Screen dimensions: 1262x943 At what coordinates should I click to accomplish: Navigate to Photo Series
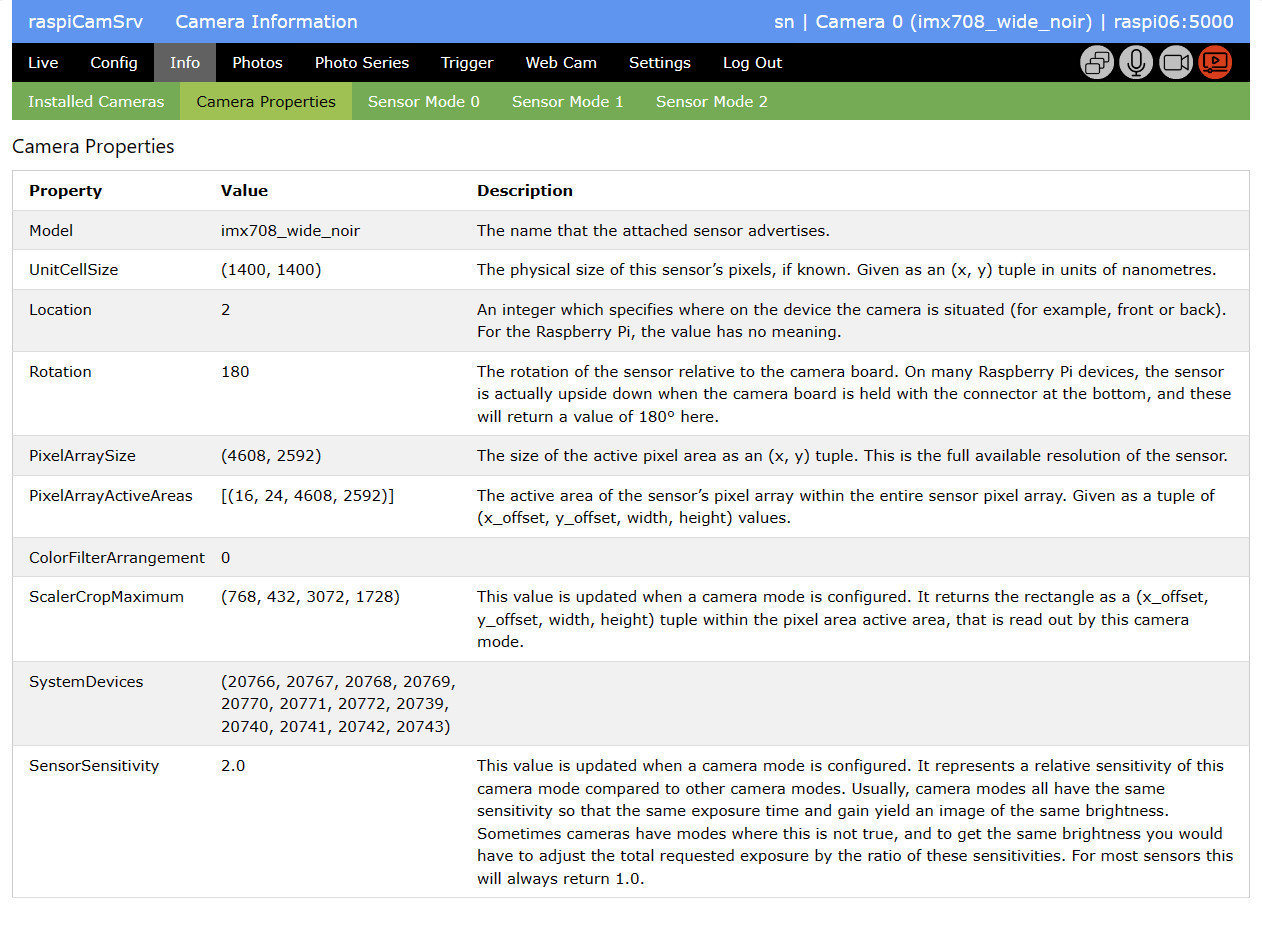point(362,63)
